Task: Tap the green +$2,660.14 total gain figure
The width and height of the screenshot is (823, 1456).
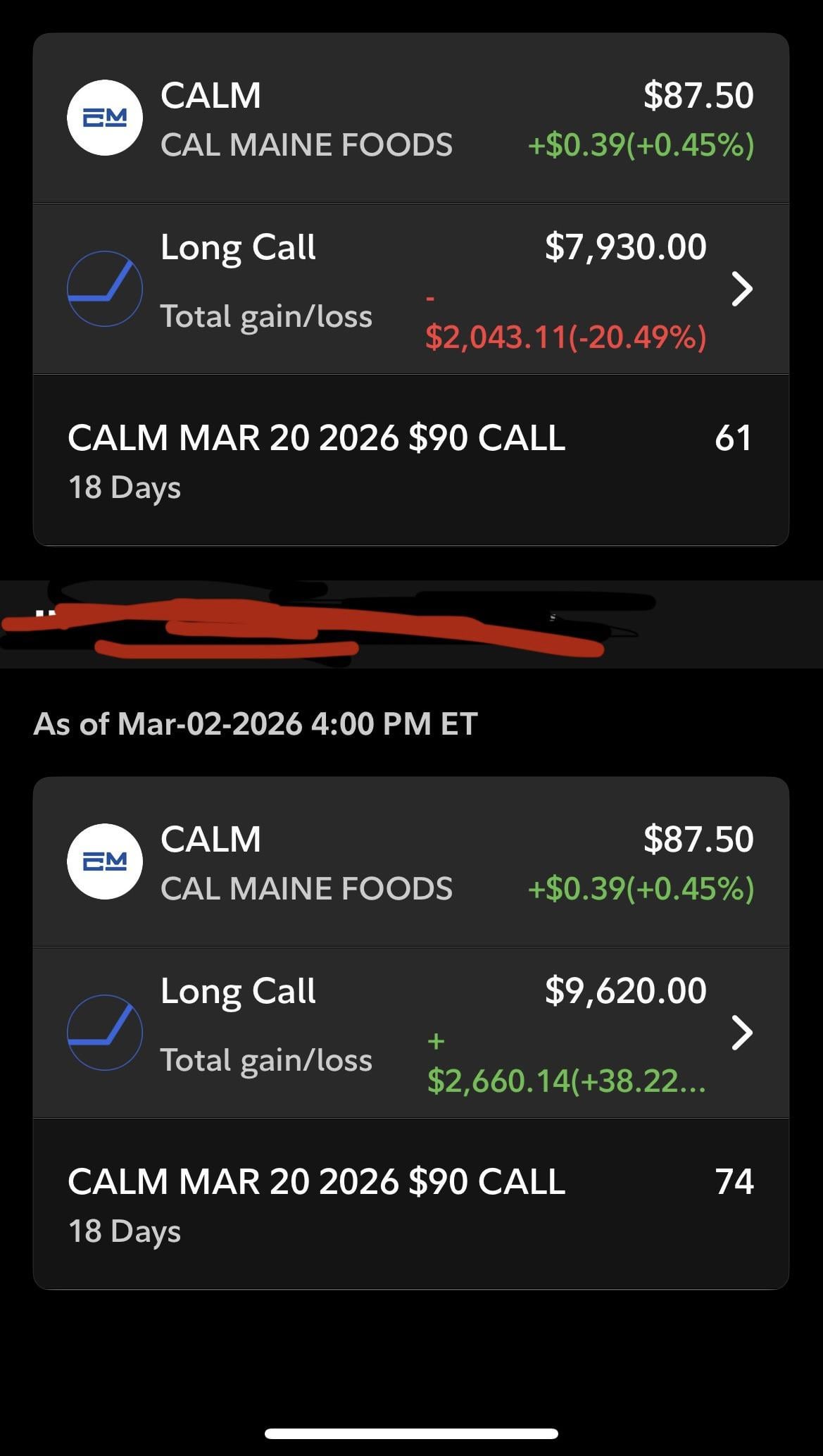Action: (565, 1080)
